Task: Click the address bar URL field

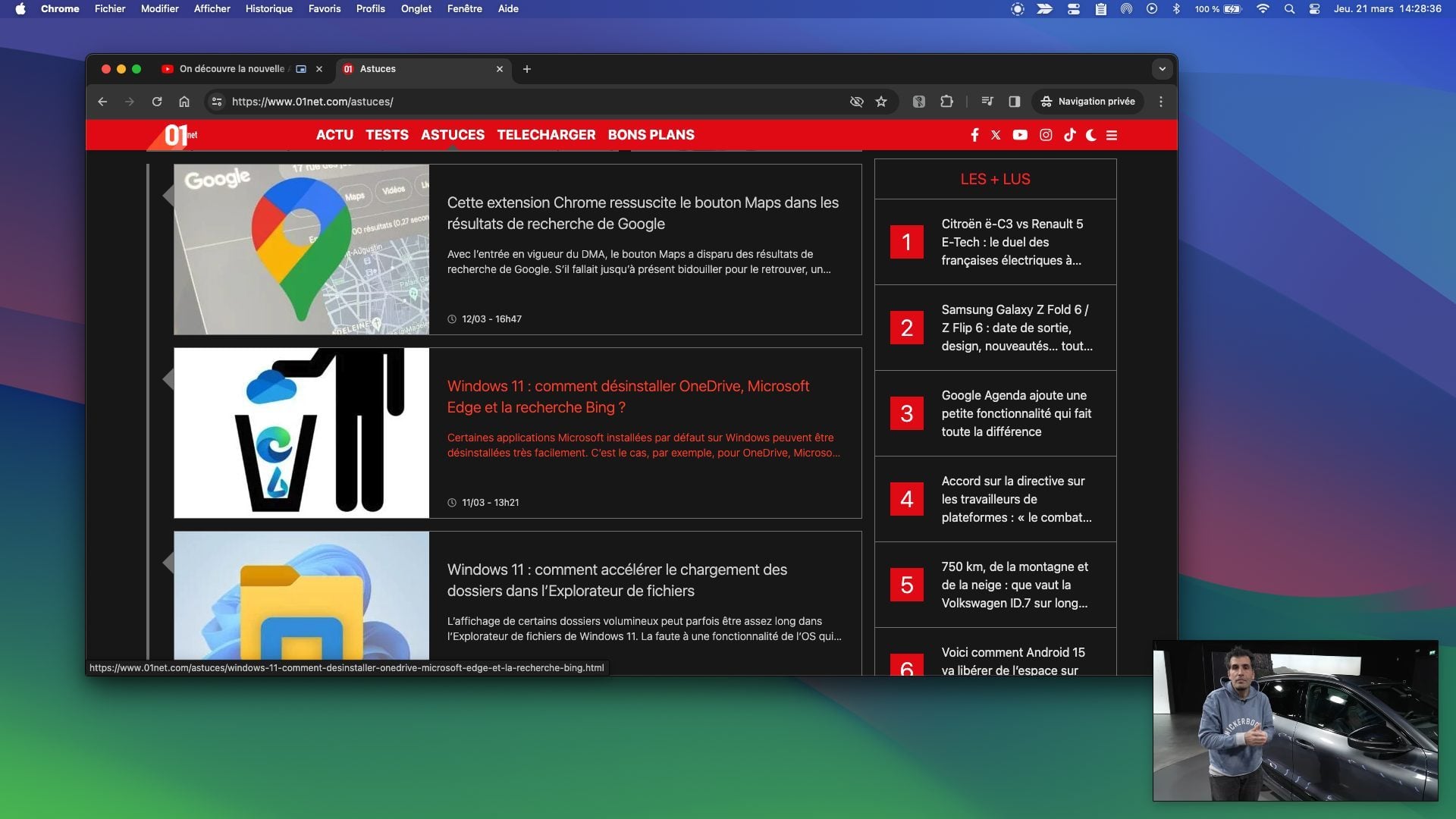Action: point(531,102)
